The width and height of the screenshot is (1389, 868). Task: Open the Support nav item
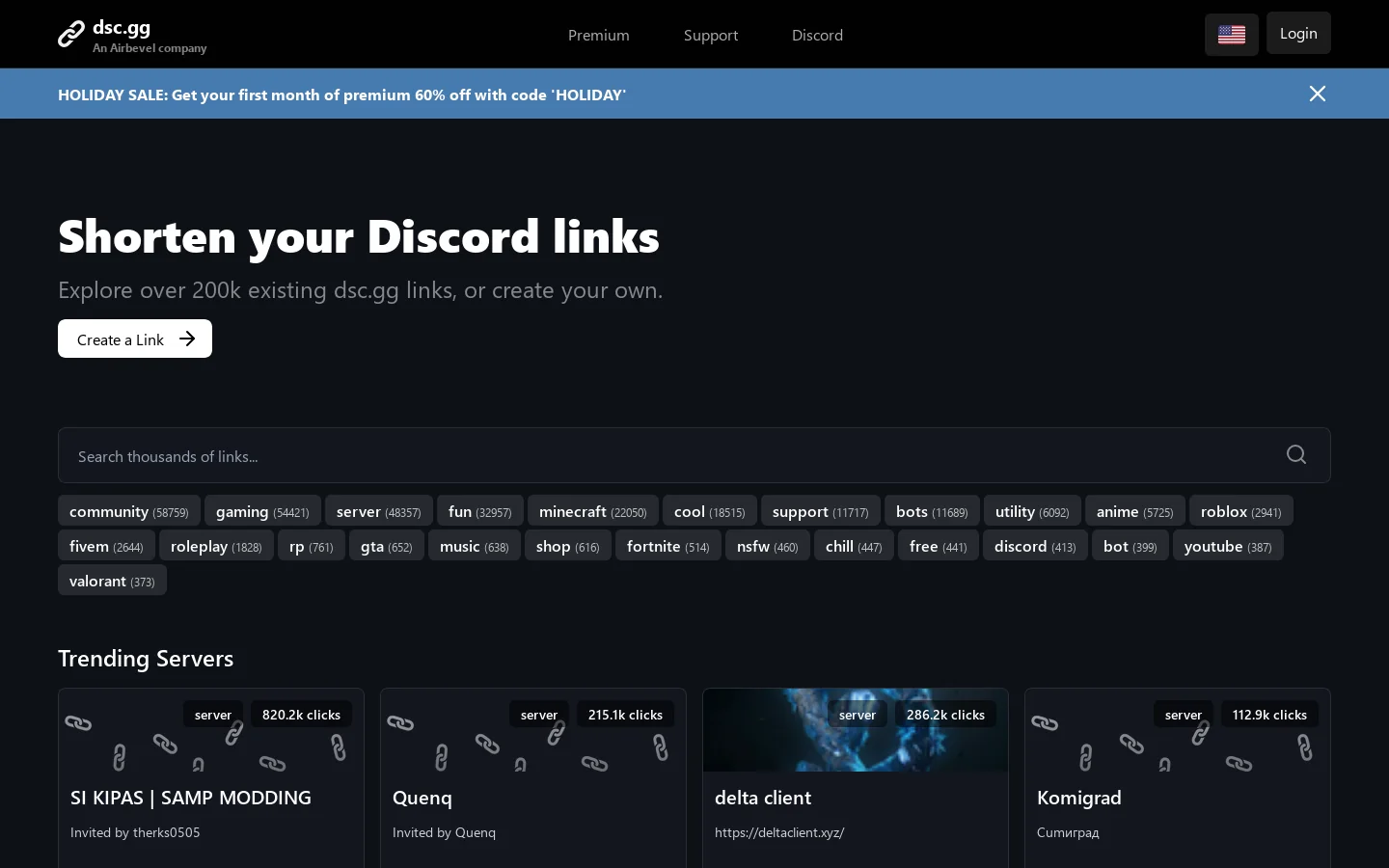pos(711,35)
